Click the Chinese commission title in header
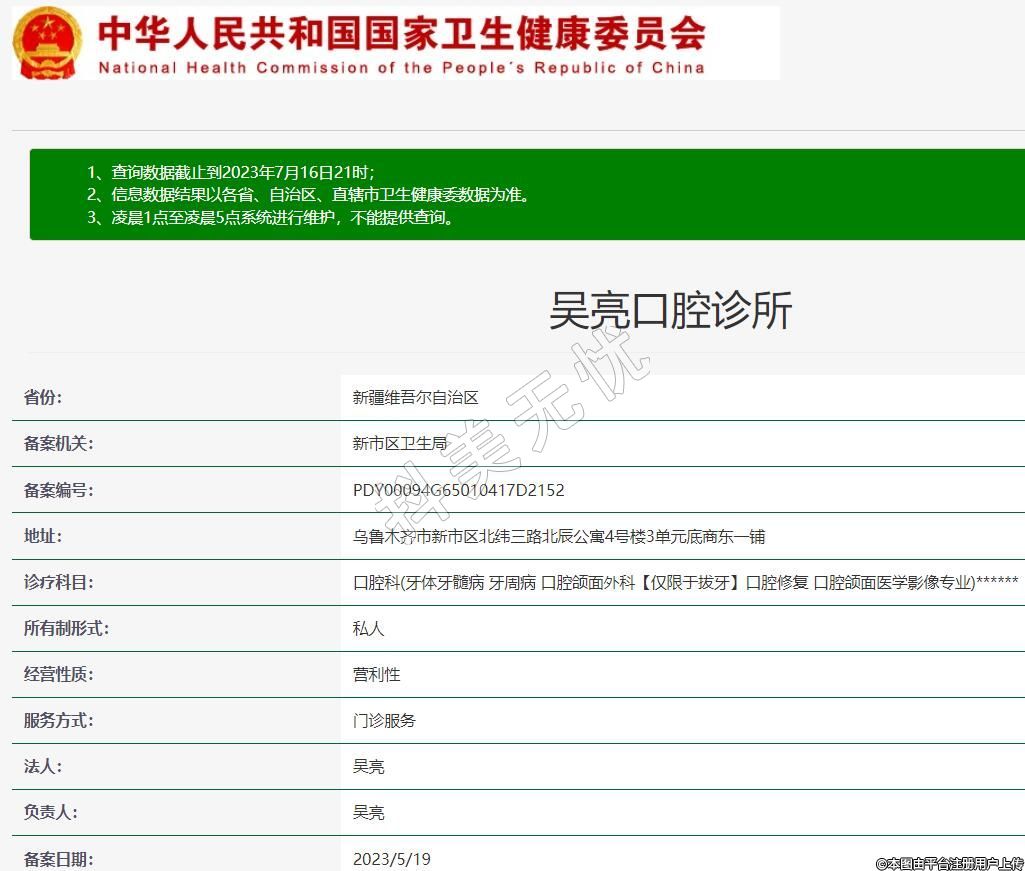This screenshot has width=1025, height=871. (401, 32)
